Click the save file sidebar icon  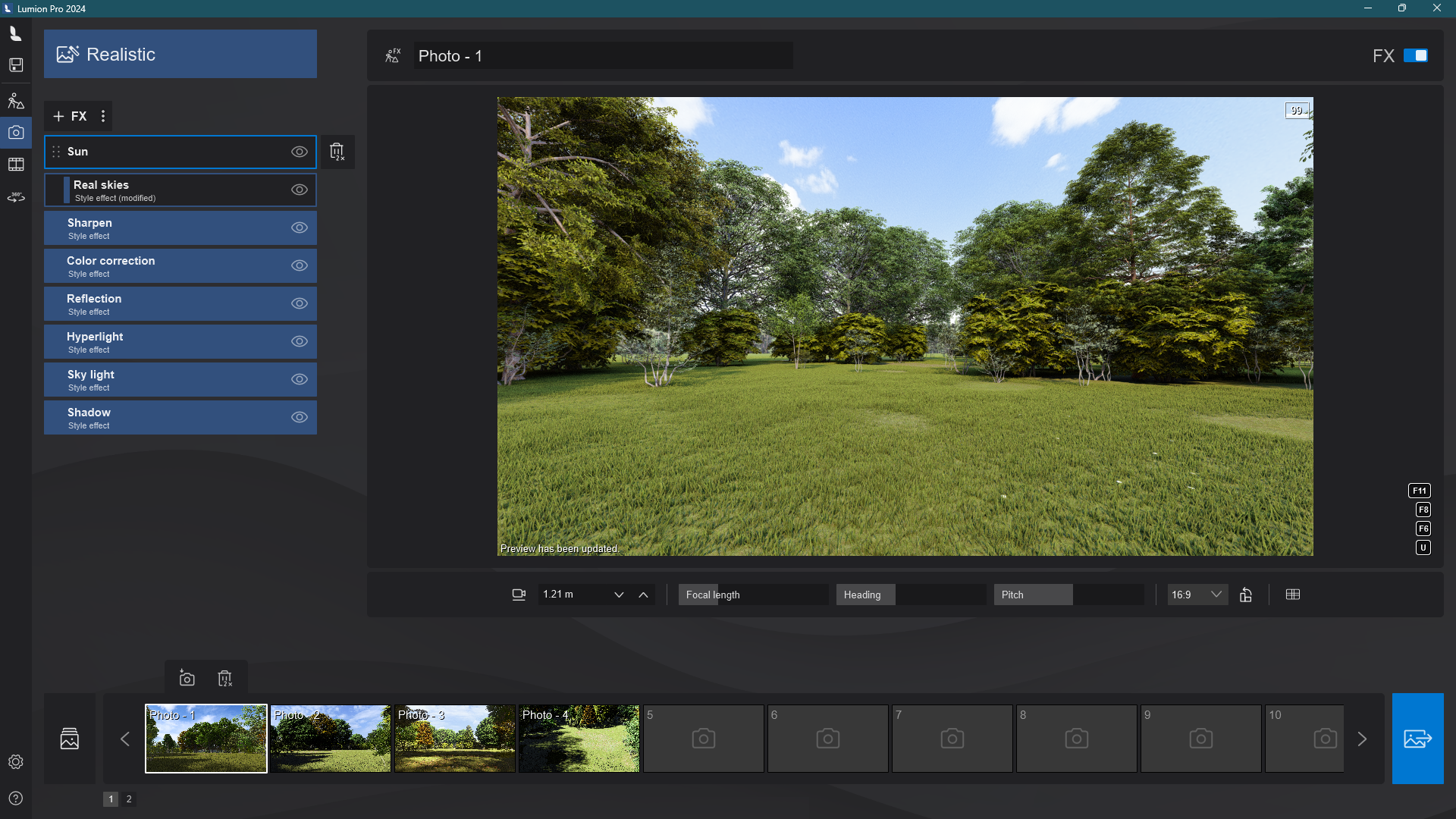click(x=16, y=65)
